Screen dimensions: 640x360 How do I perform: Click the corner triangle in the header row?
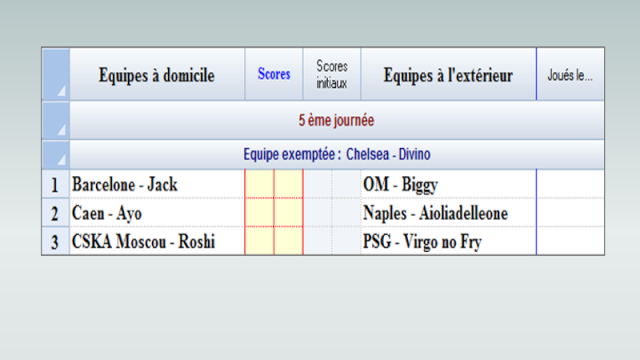point(62,91)
